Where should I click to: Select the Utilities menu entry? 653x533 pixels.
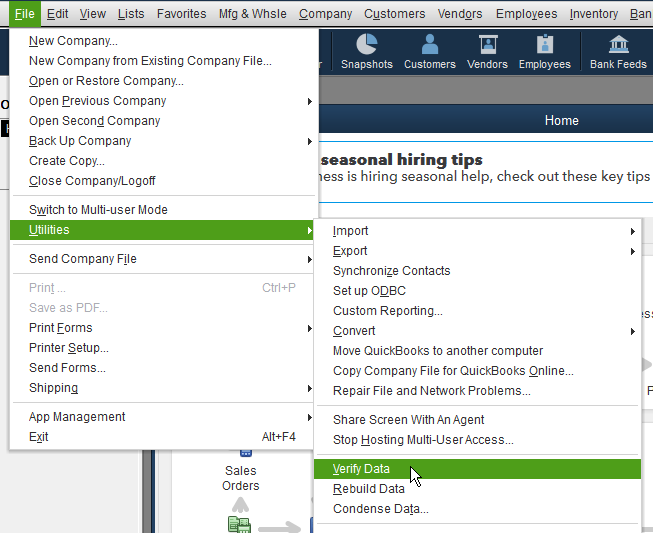tap(162, 230)
